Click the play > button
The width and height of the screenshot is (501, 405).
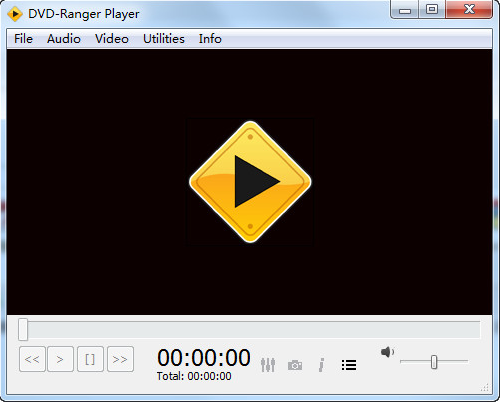click(x=60, y=359)
